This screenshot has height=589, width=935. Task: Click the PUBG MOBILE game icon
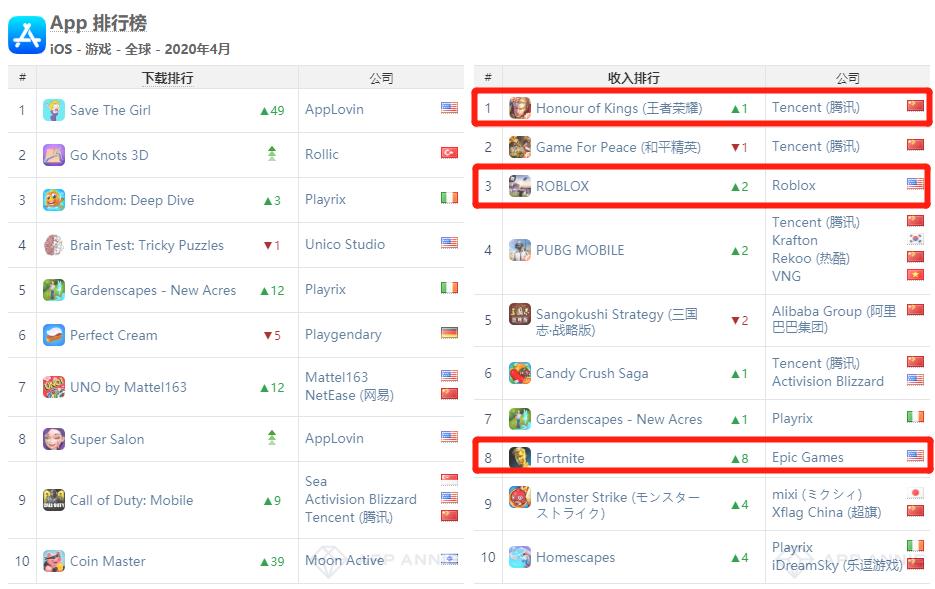coord(520,250)
